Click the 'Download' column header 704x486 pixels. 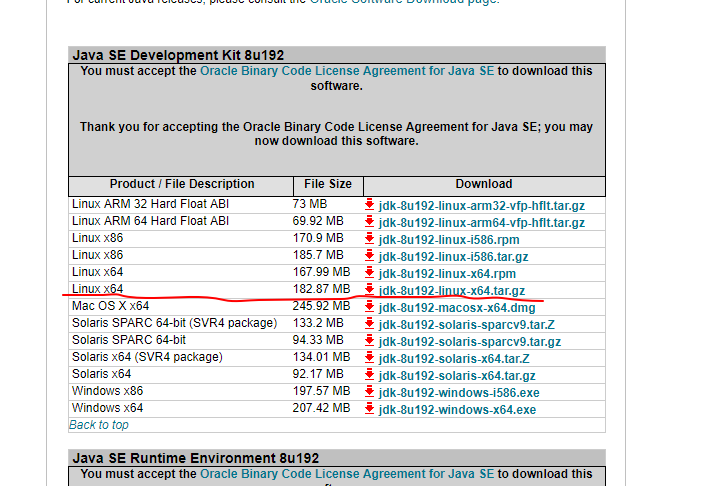point(483,184)
